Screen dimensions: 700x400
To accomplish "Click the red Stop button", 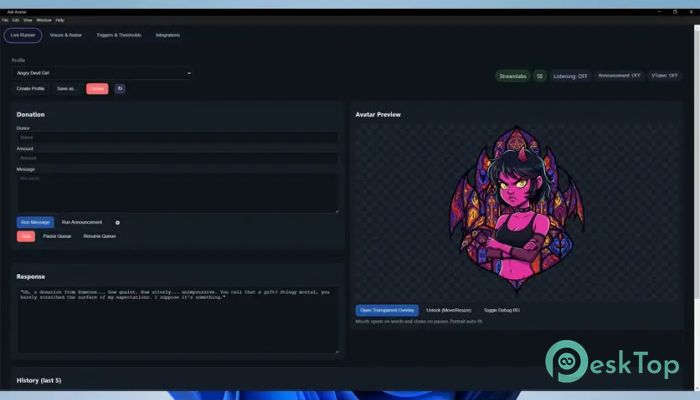I will 26,236.
